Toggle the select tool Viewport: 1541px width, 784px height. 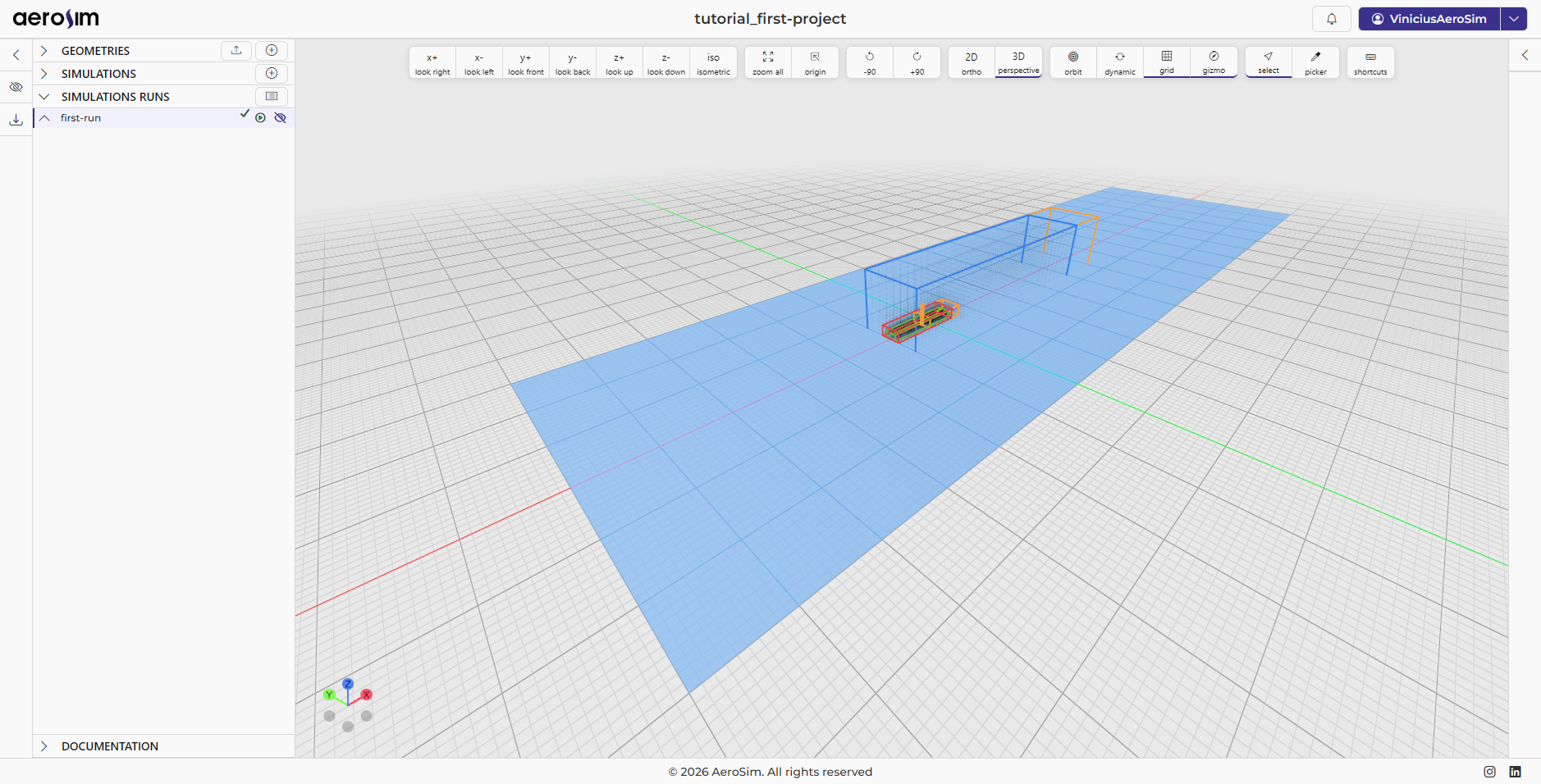click(x=1269, y=63)
